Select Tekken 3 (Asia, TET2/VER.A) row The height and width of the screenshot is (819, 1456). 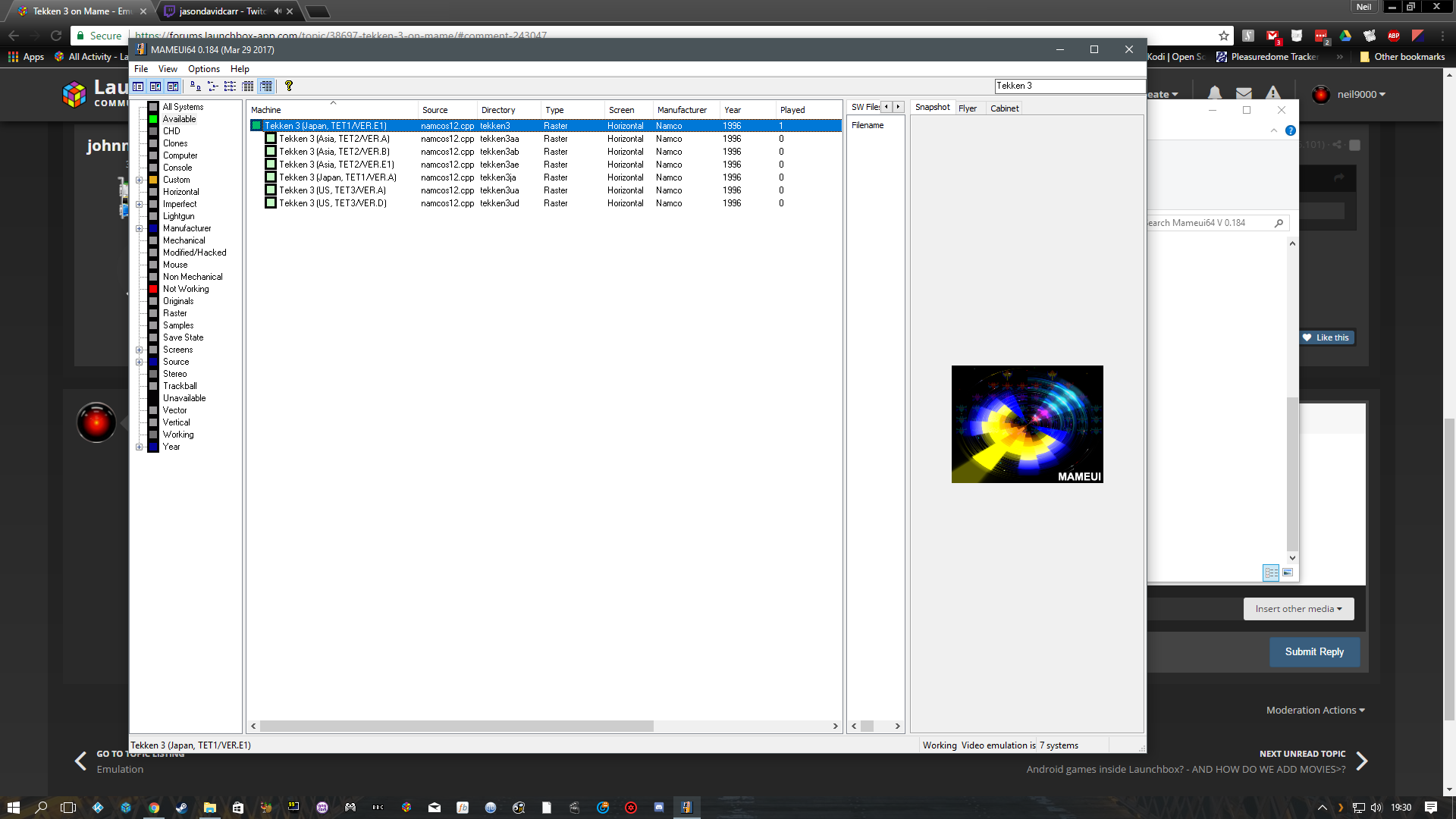click(x=545, y=139)
